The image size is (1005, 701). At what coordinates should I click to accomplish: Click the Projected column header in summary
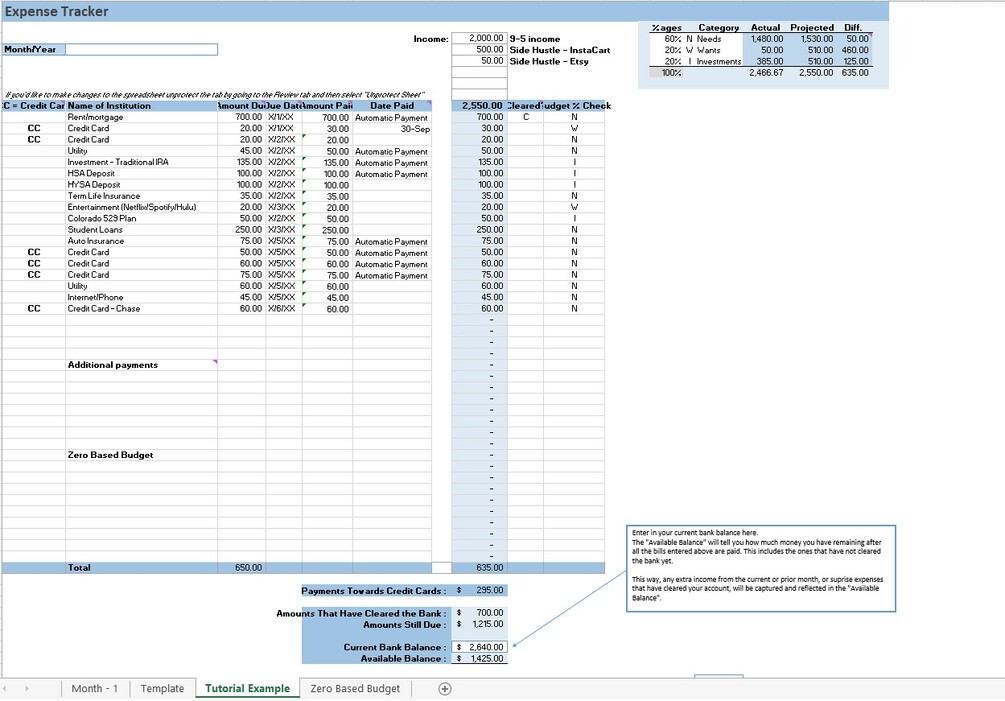point(811,28)
